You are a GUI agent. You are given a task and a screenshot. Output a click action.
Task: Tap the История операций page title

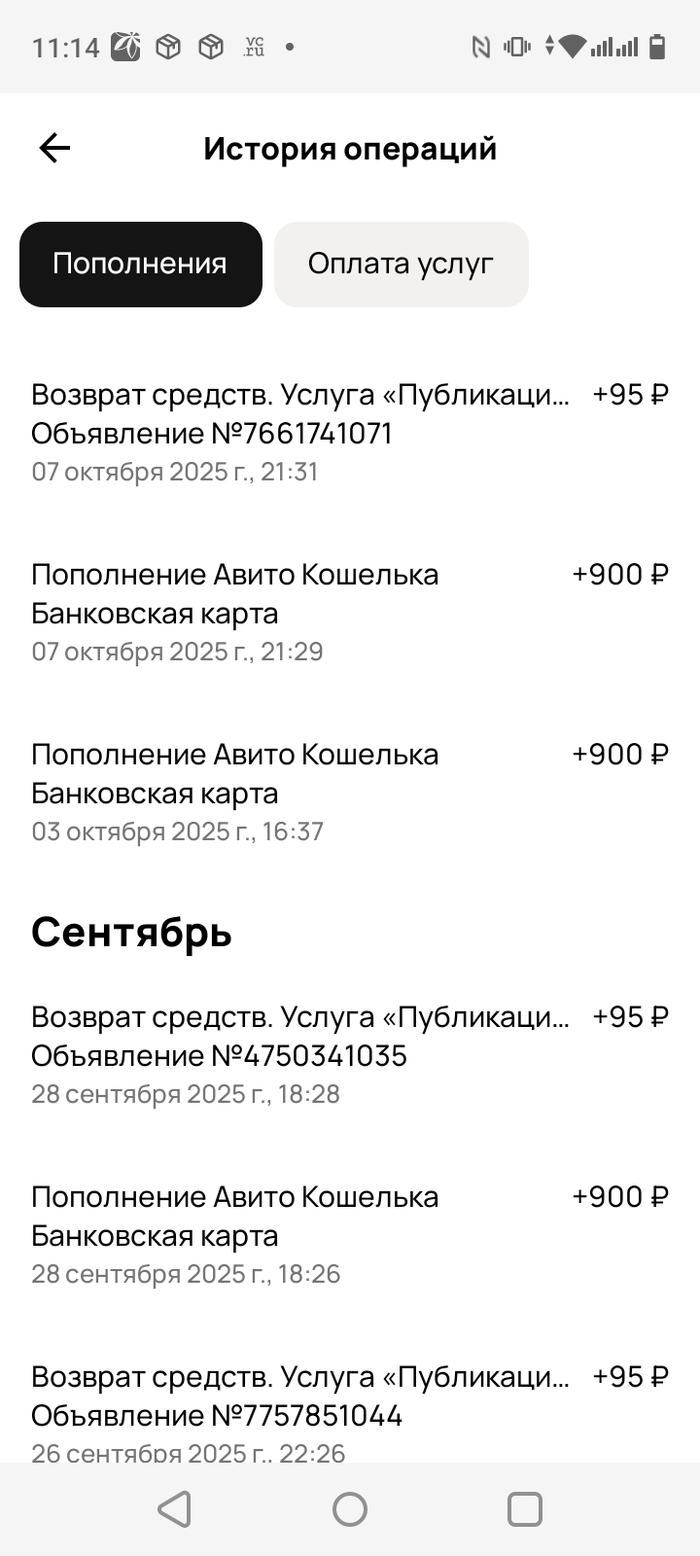350,149
